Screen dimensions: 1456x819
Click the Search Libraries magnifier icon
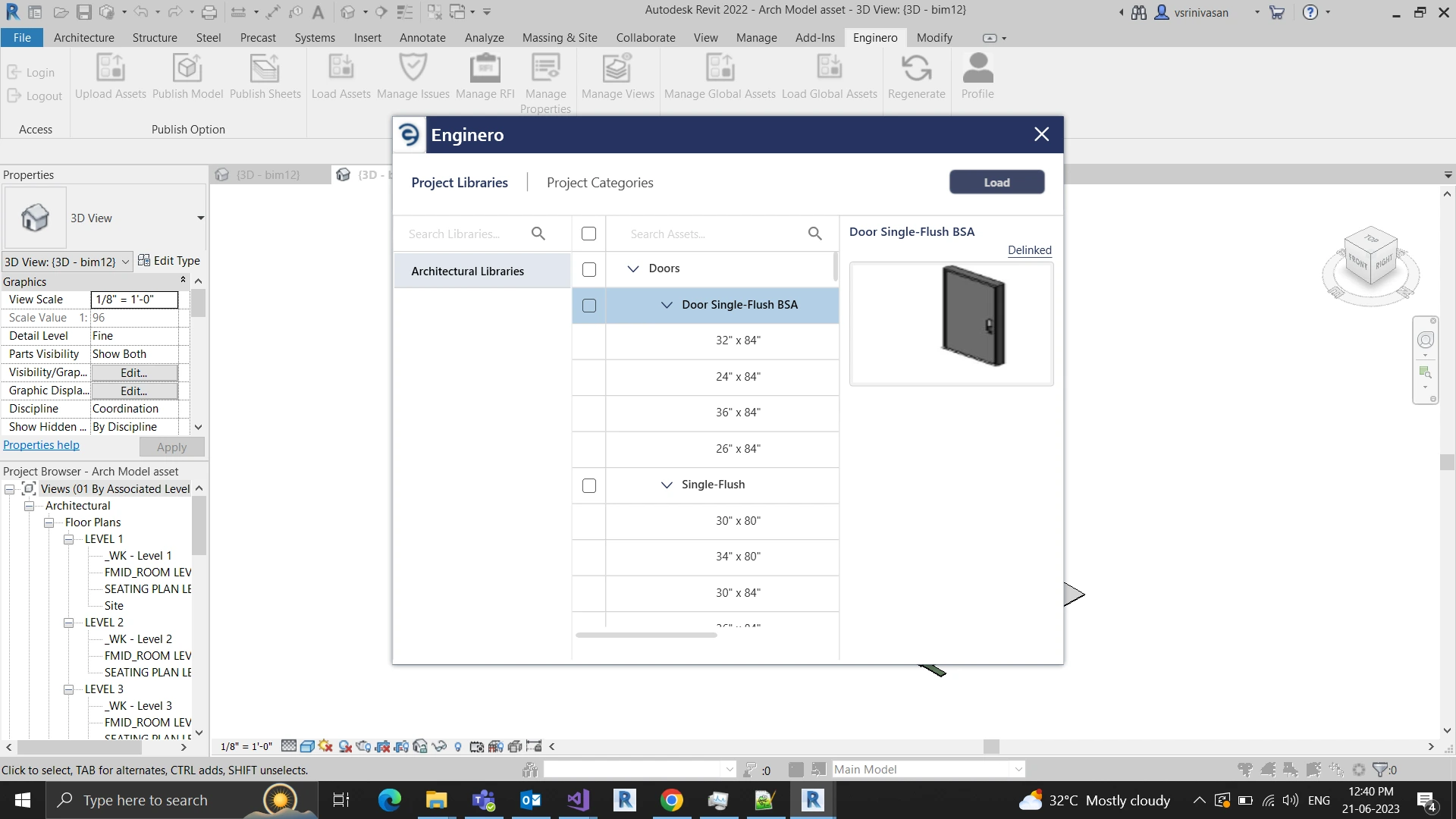tap(538, 234)
